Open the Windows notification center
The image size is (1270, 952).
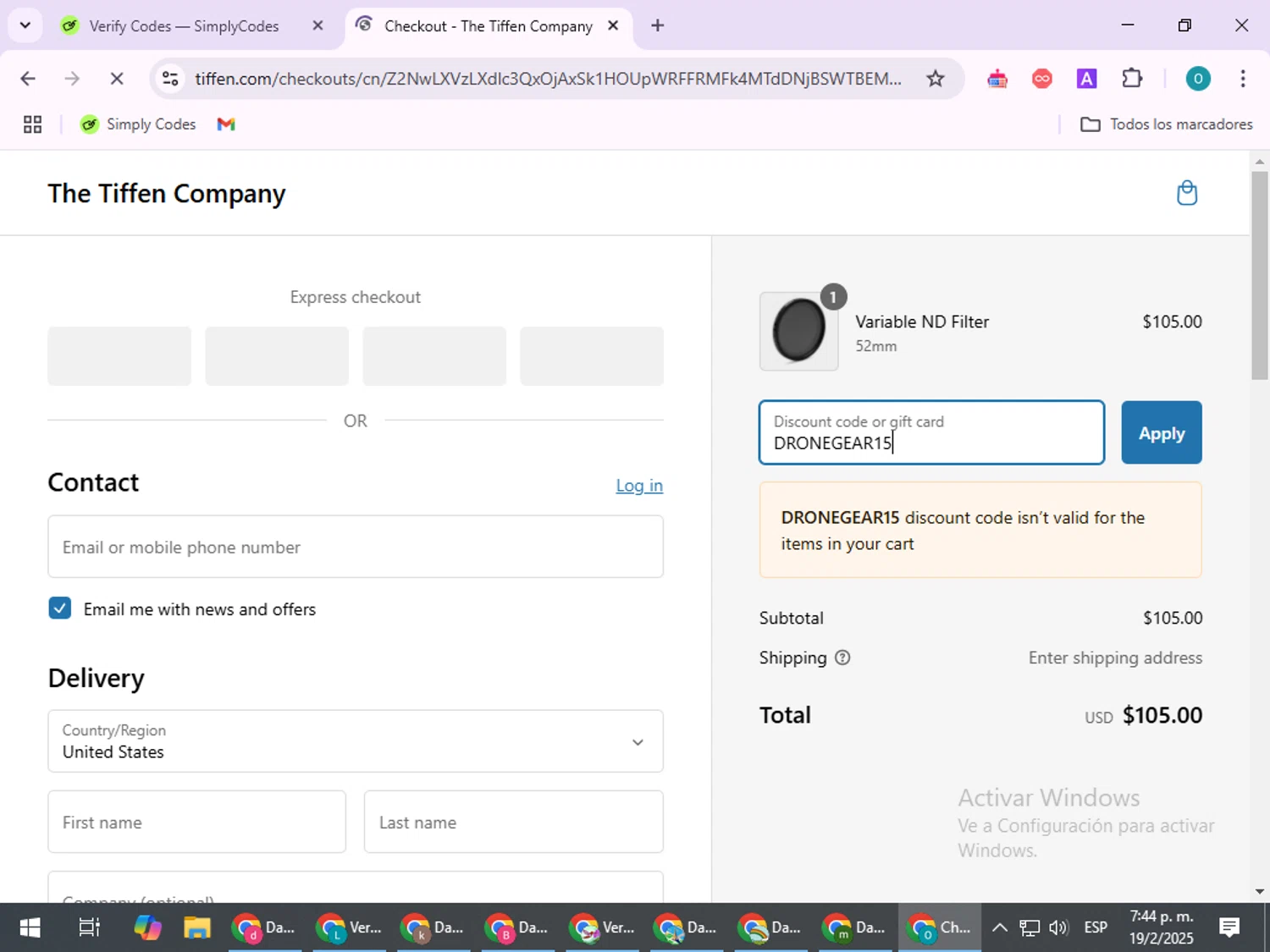(1229, 927)
